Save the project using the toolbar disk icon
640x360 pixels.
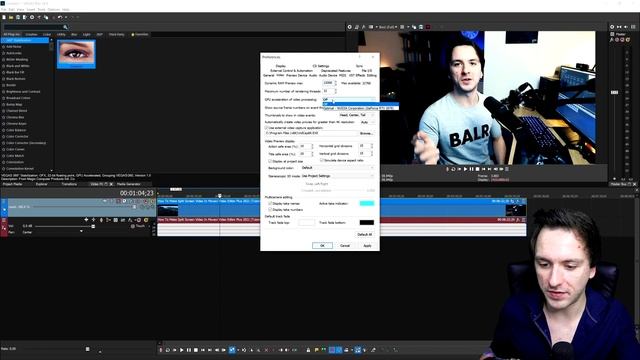(18, 17)
